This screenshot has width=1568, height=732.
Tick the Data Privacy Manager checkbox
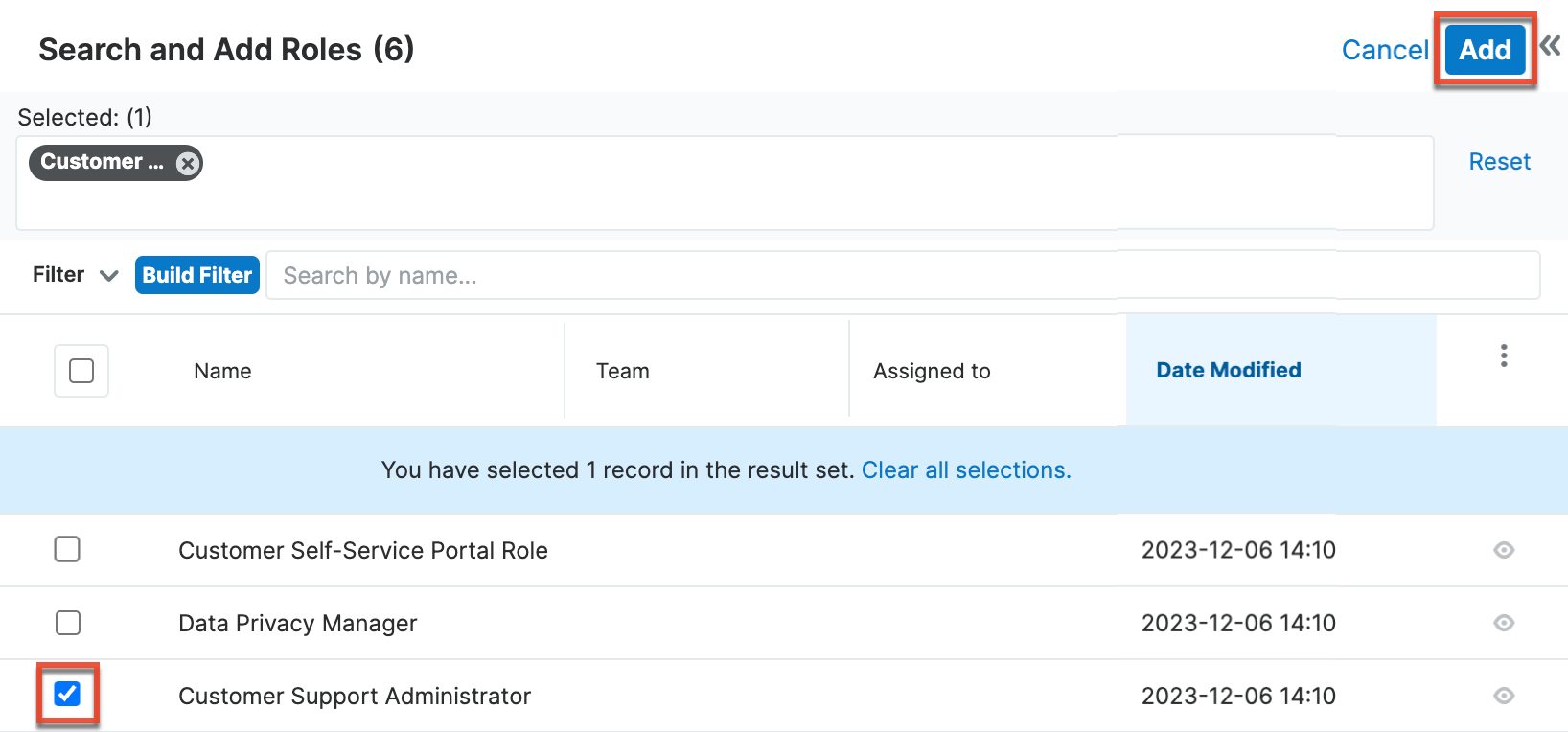[x=67, y=623]
